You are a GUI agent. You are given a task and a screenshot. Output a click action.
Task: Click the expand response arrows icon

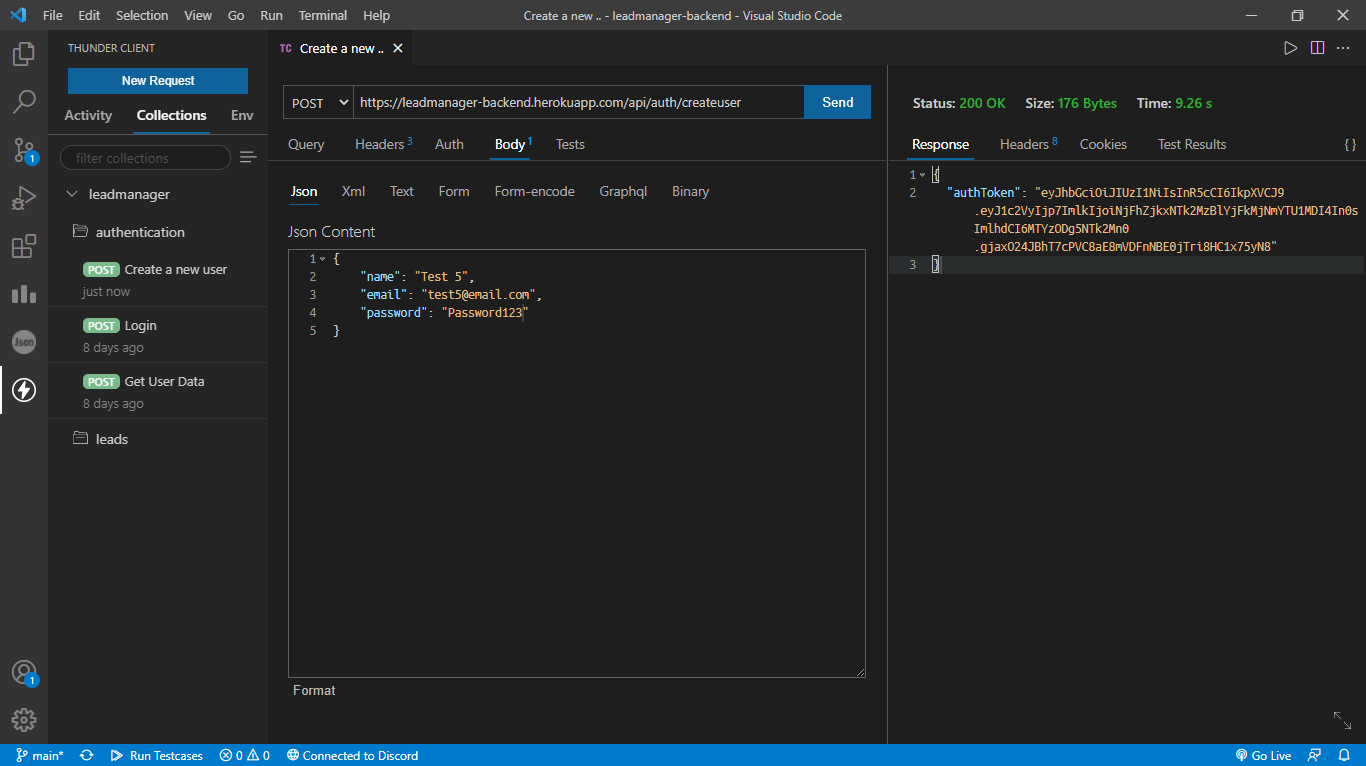[x=1342, y=720]
